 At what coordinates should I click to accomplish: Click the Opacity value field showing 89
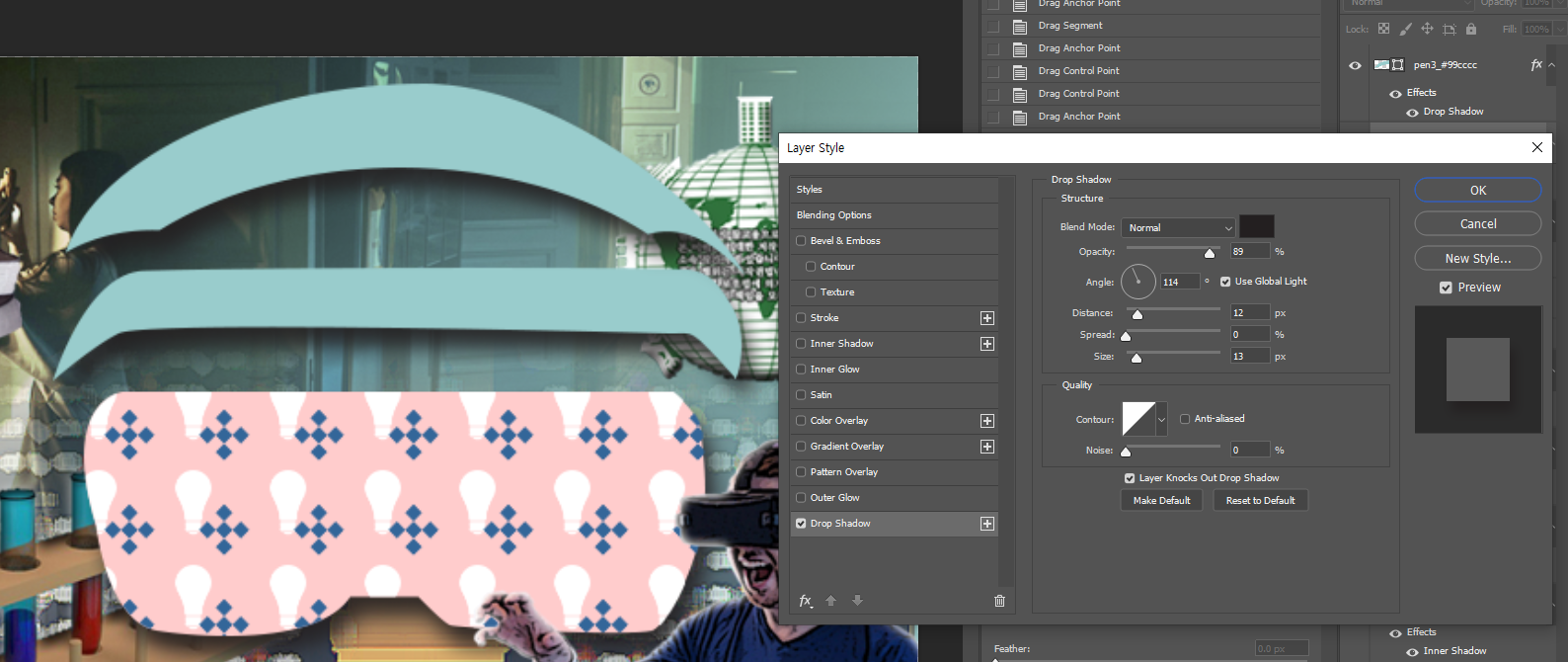1249,252
